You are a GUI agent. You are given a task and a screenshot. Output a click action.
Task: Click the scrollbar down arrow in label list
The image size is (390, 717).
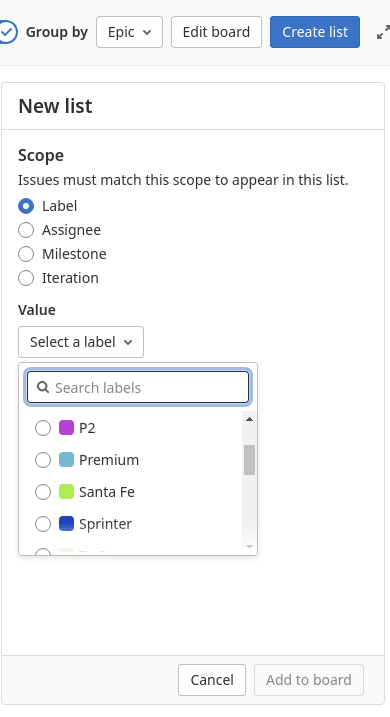tap(249, 546)
